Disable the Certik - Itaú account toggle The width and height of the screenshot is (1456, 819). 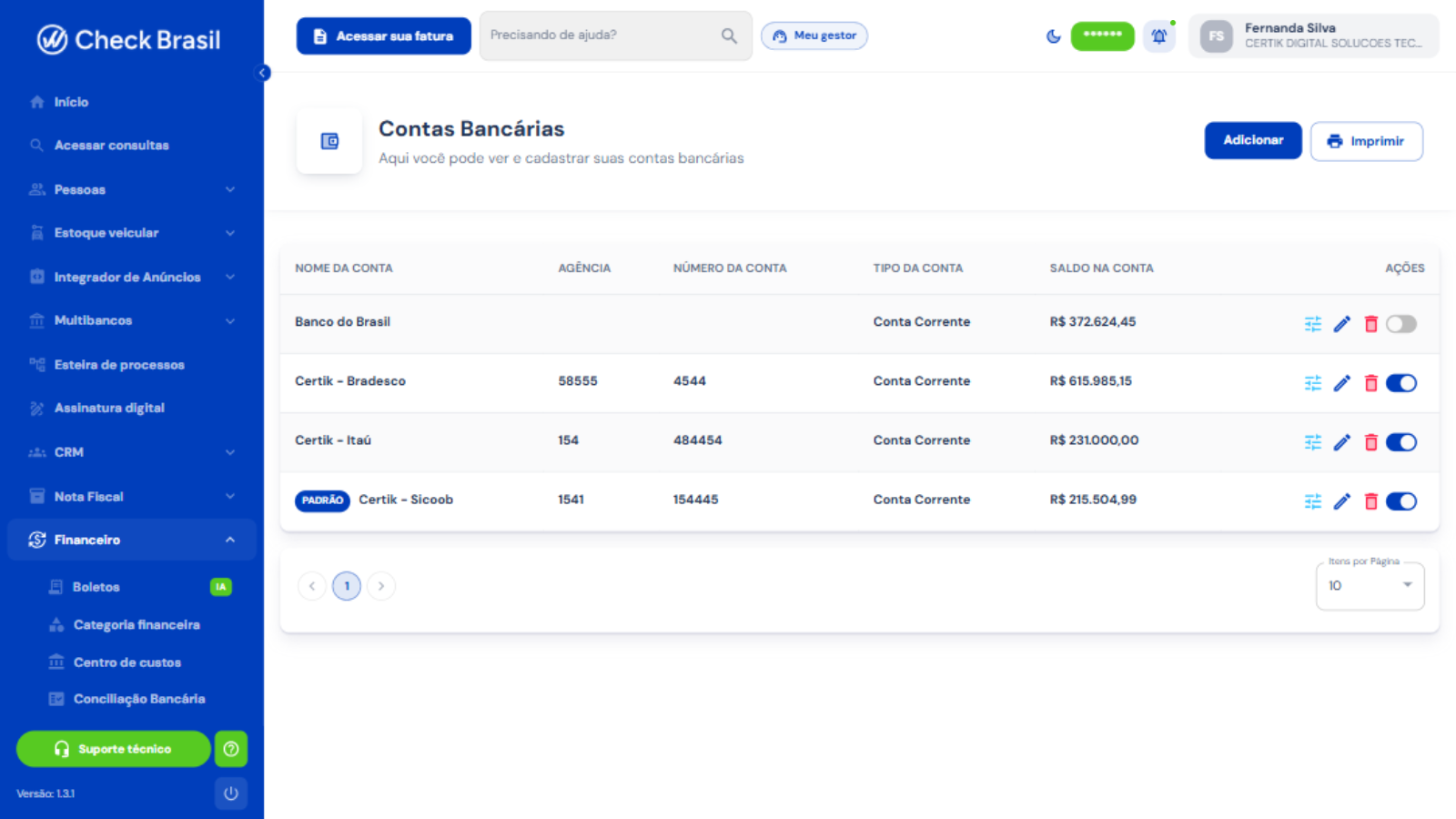[1401, 442]
